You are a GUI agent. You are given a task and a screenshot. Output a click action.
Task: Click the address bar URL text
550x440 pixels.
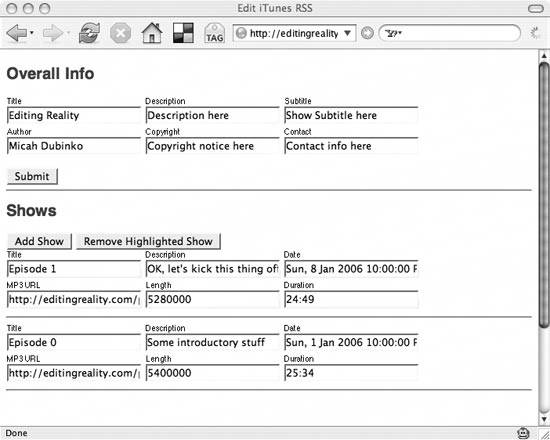tap(294, 34)
